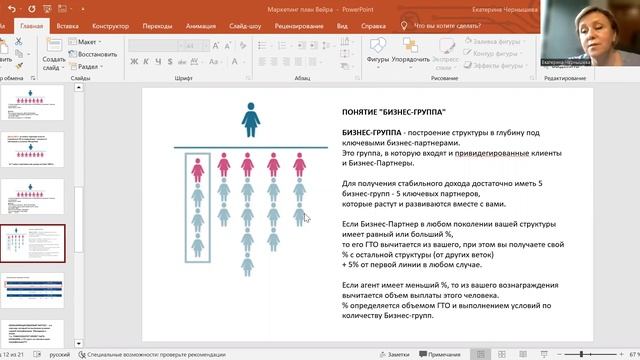Viewport: 640px width, 360px height.
Task: Start slideshow from status bar icon
Action: point(544,354)
